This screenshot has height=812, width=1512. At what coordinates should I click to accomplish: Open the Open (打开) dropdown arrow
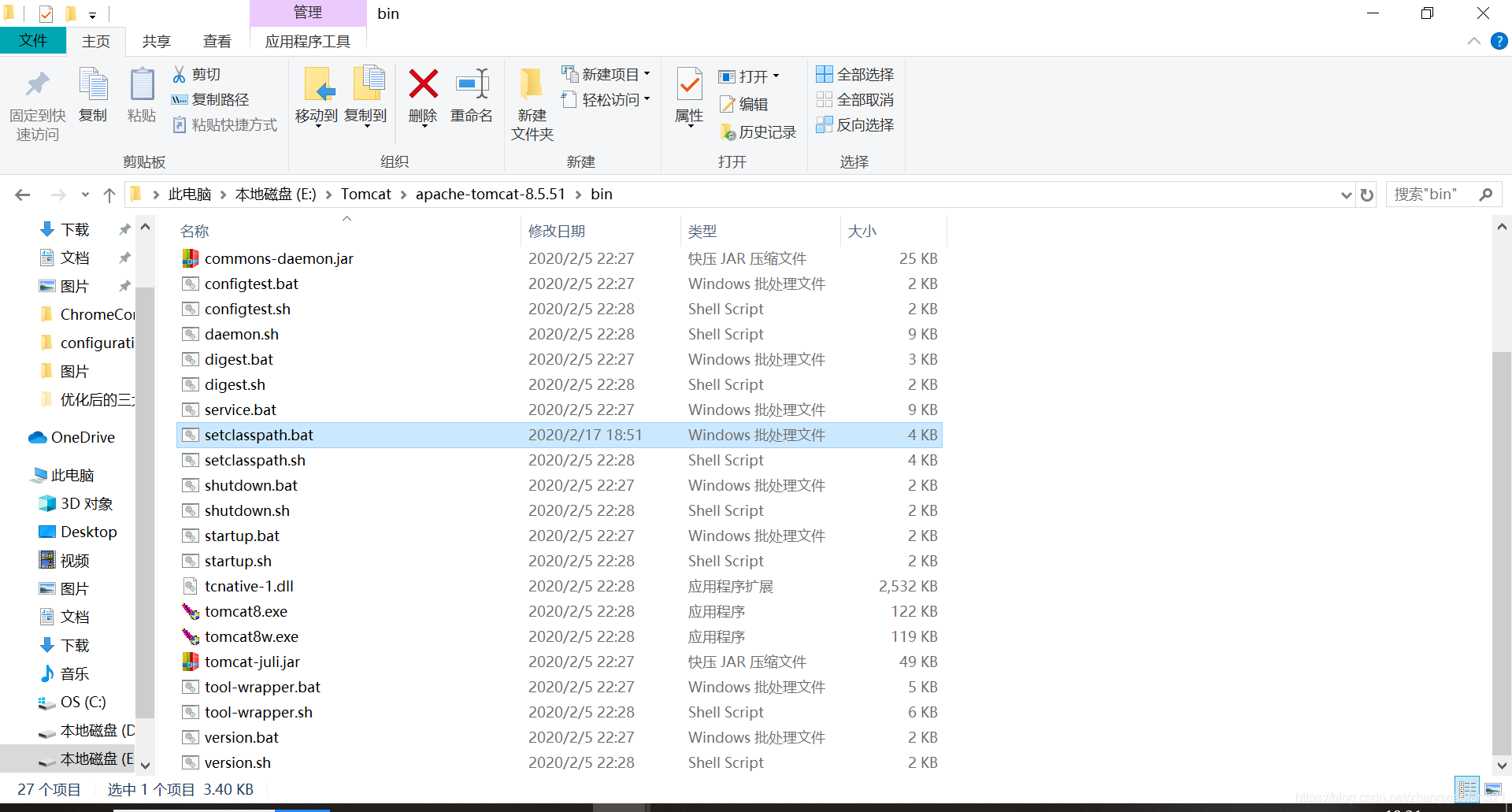[776, 76]
